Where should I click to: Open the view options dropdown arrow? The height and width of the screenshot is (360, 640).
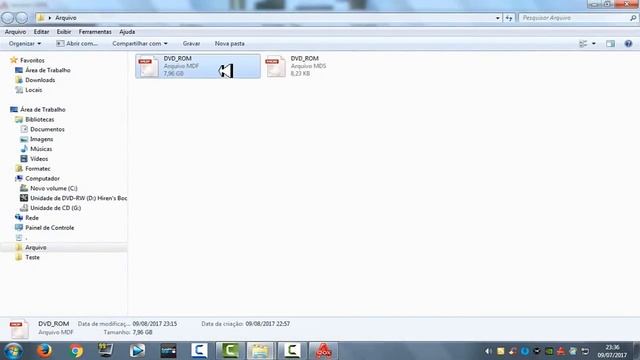click(593, 44)
